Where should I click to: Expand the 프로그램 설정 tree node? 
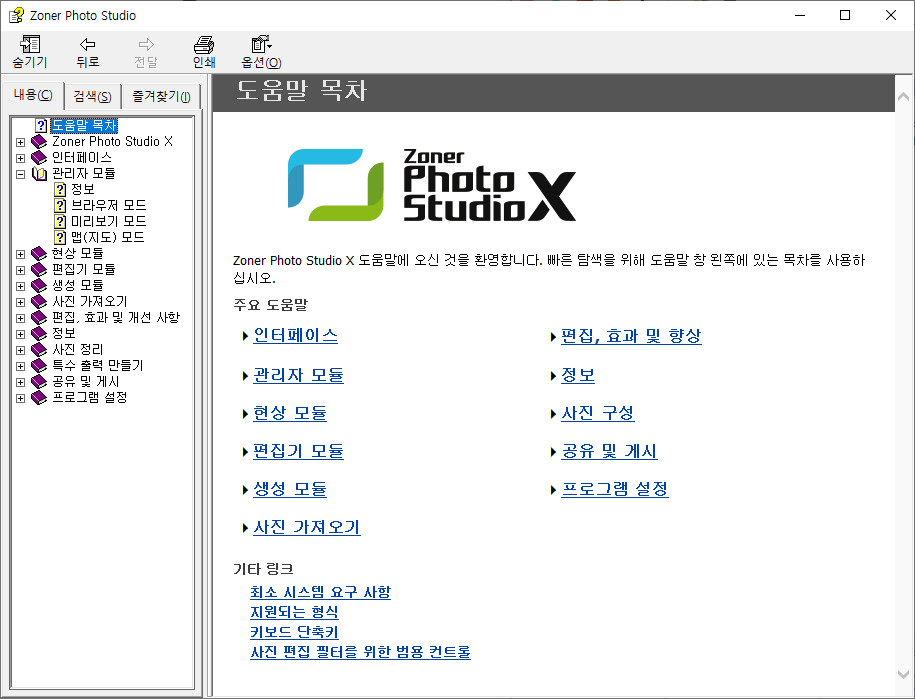[x=20, y=398]
